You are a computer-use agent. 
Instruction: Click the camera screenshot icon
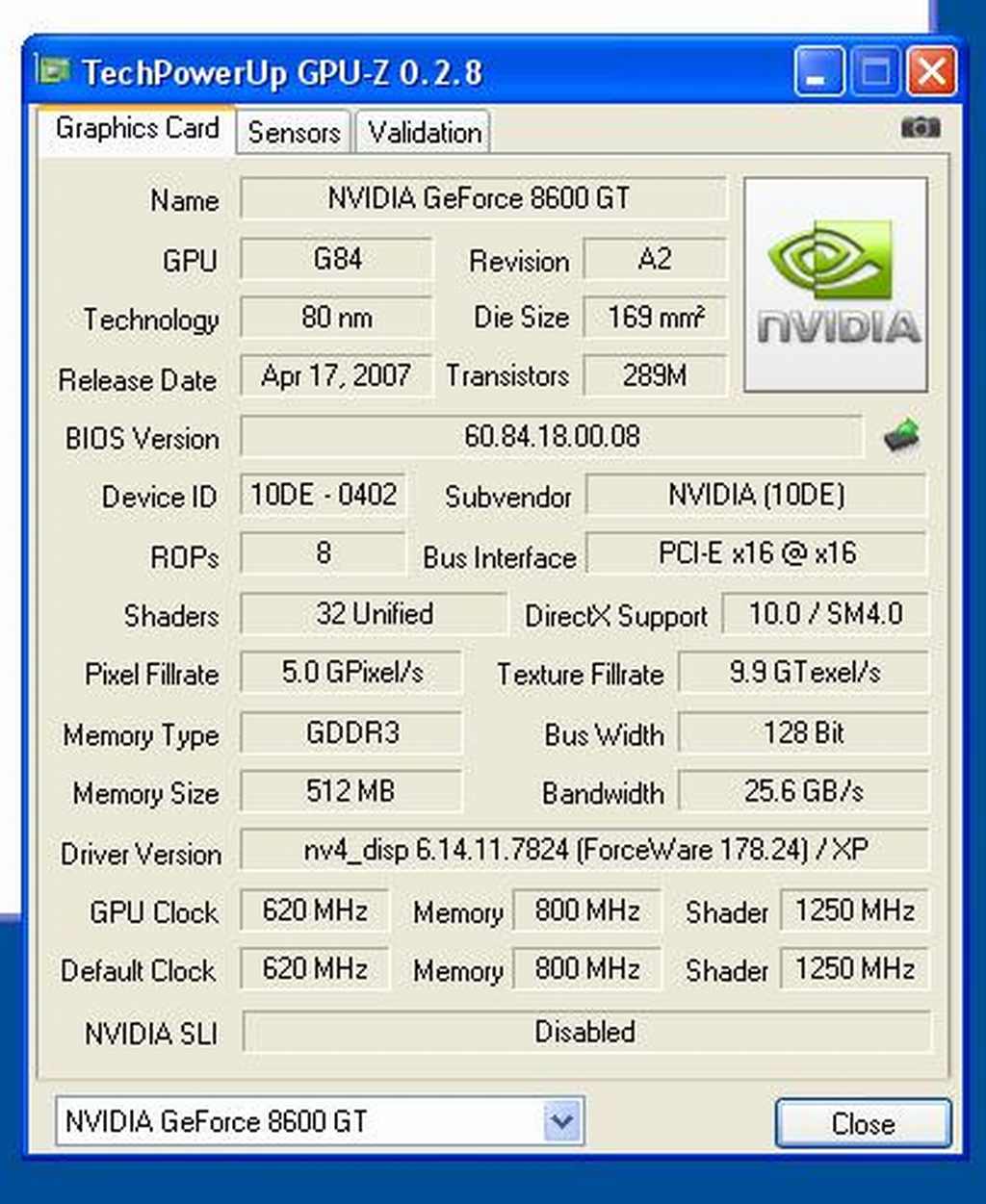(x=921, y=127)
